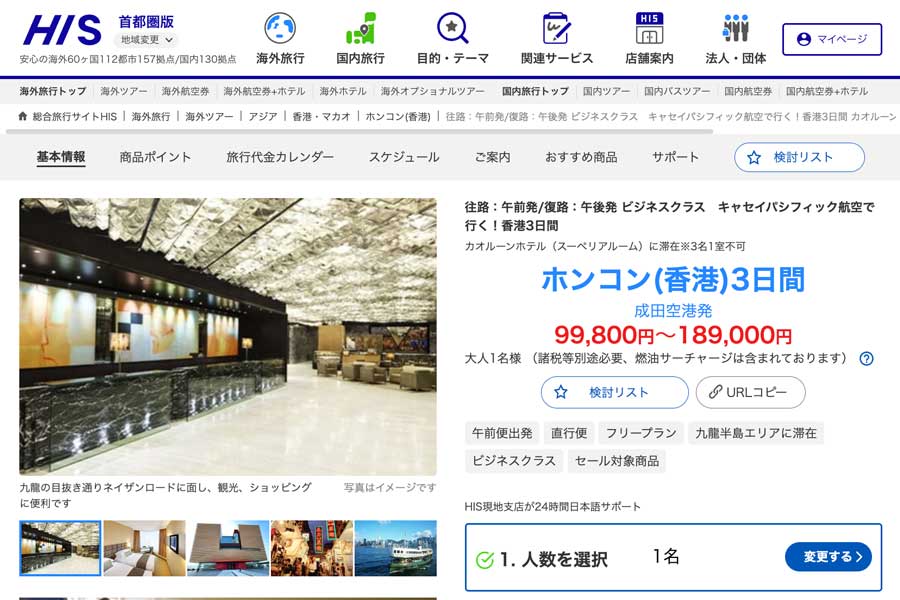Click the セール対象商品 tag
The height and width of the screenshot is (600, 900).
point(617,461)
